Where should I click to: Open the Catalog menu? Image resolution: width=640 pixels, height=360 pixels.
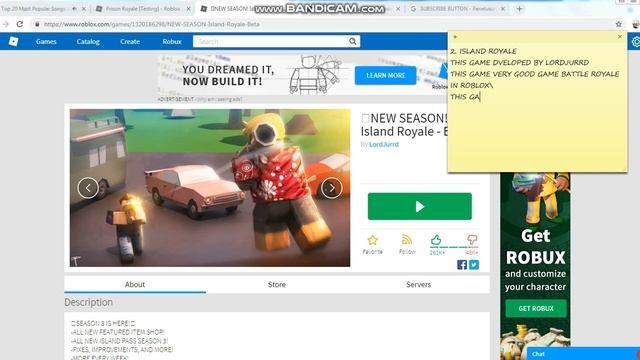click(88, 41)
